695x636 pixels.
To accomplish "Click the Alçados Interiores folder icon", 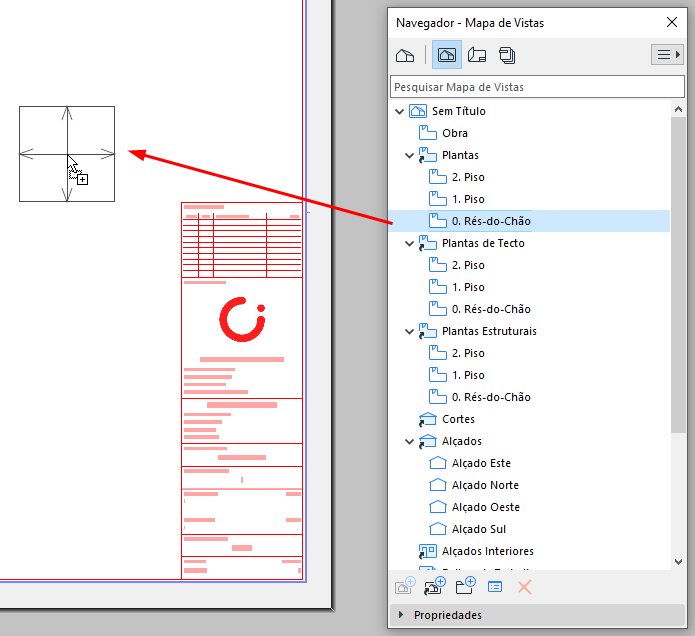I will 428,551.
